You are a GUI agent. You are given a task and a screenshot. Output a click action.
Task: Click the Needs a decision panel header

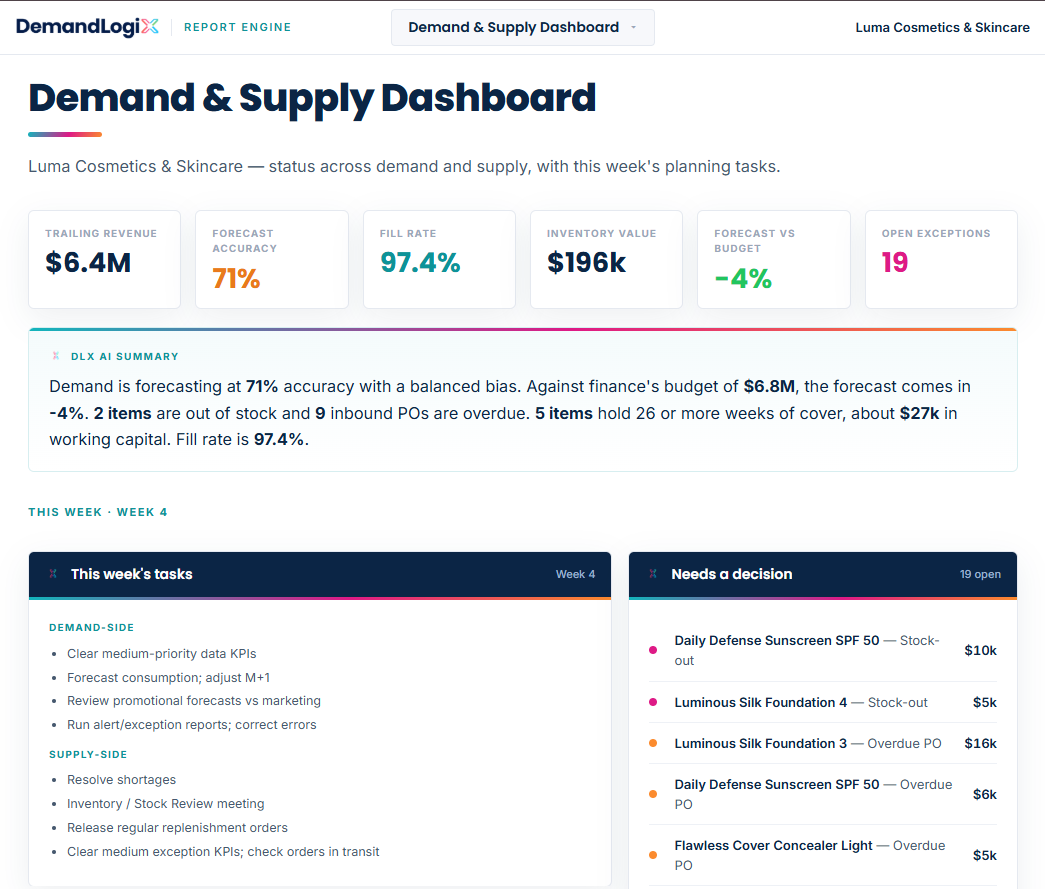click(x=823, y=574)
